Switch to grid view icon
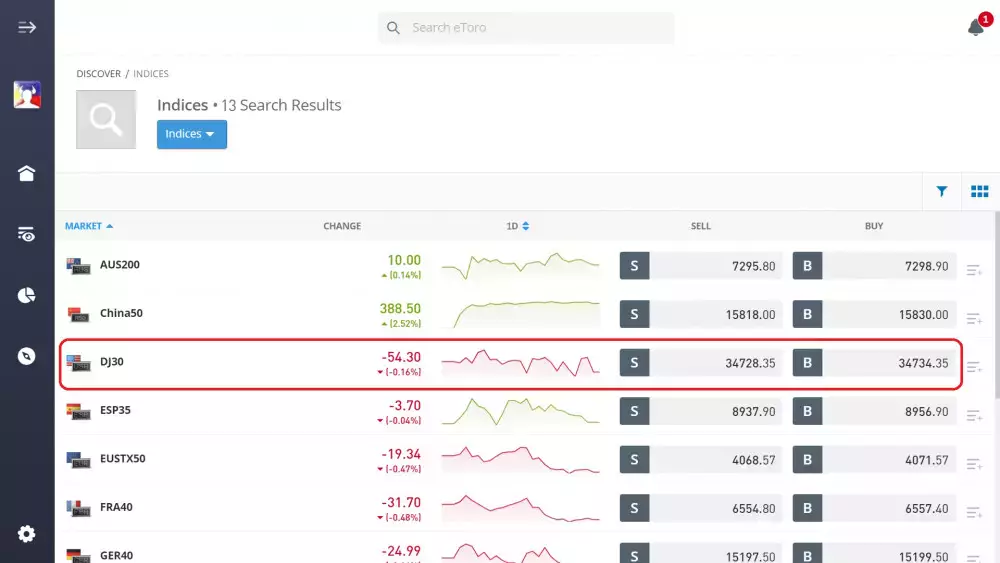1000x563 pixels. coord(980,191)
